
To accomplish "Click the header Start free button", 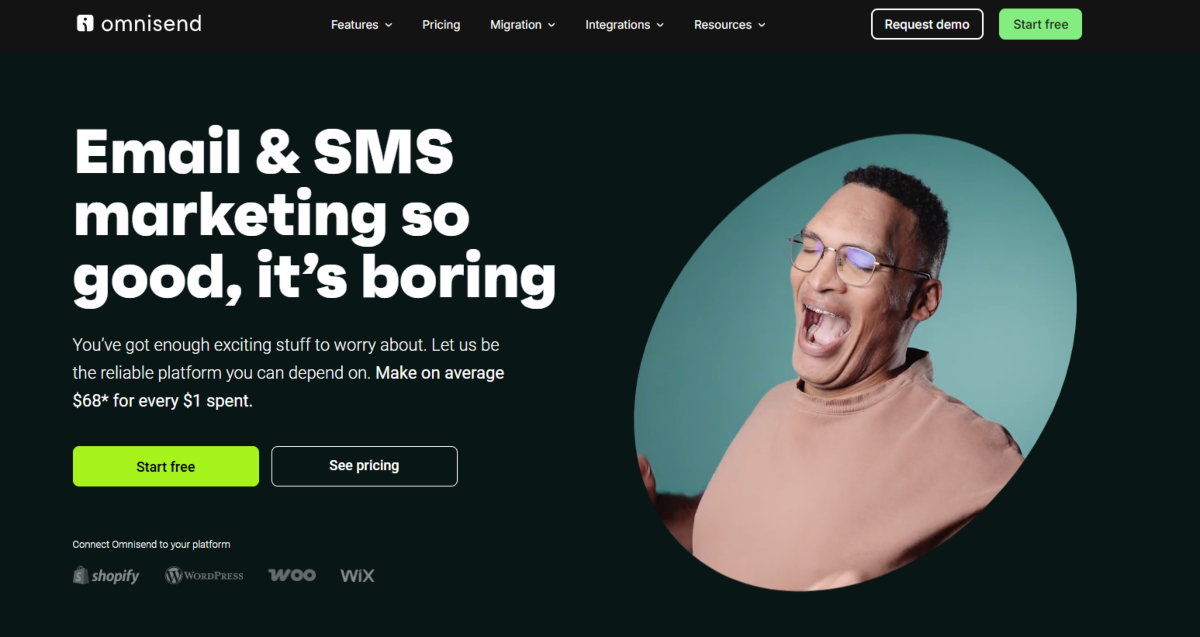I will pos(1040,24).
